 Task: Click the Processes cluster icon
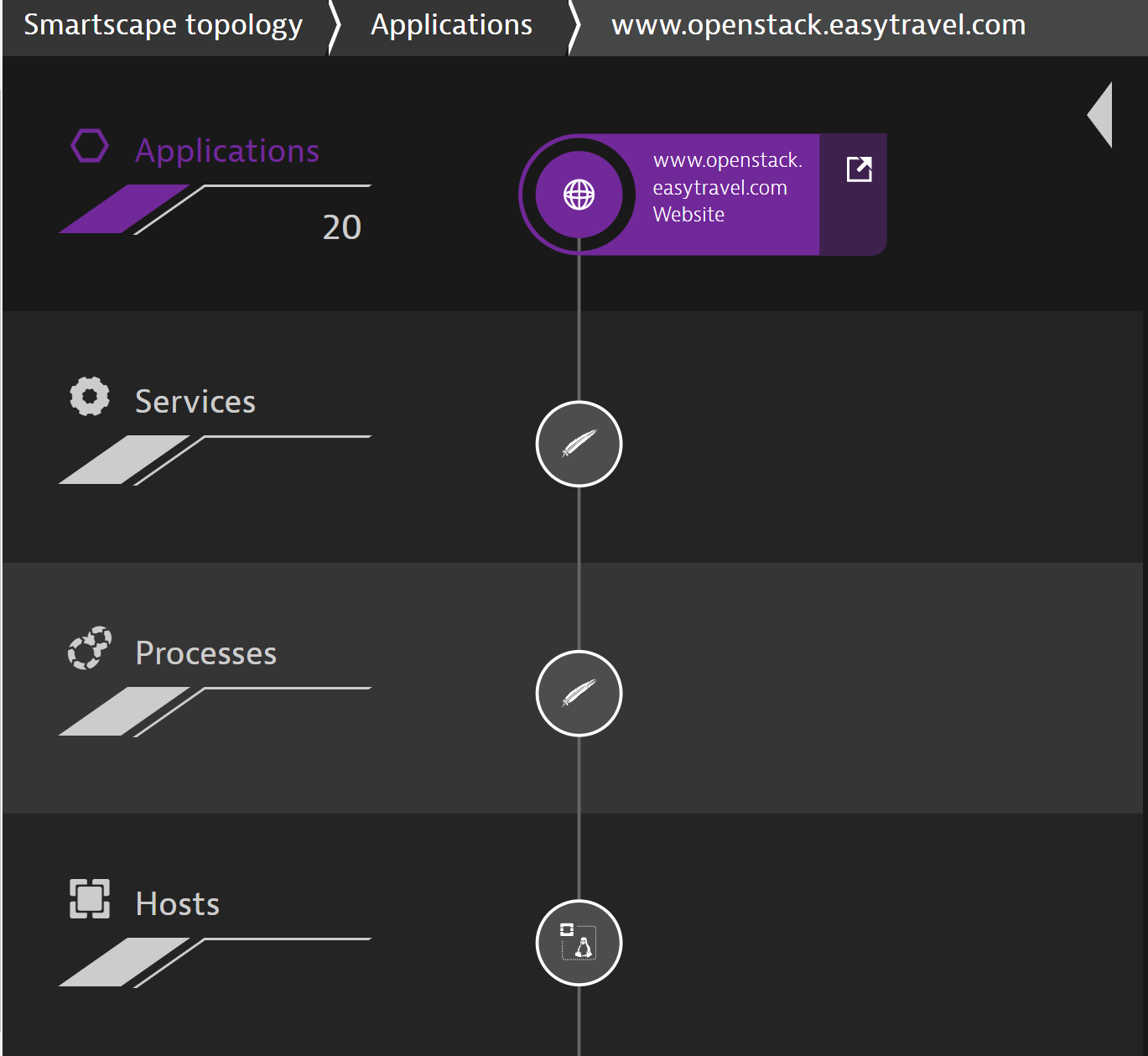(x=90, y=648)
